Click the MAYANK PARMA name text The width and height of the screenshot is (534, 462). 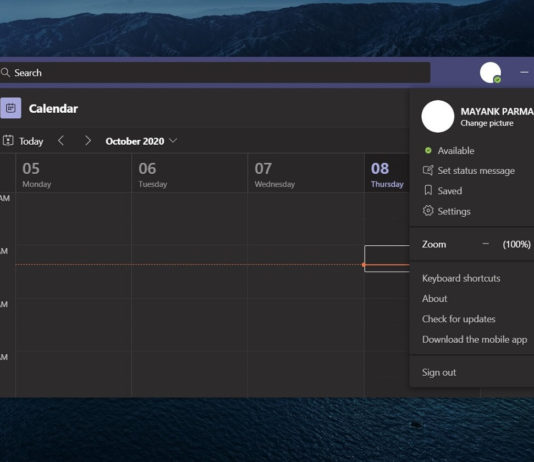(497, 111)
